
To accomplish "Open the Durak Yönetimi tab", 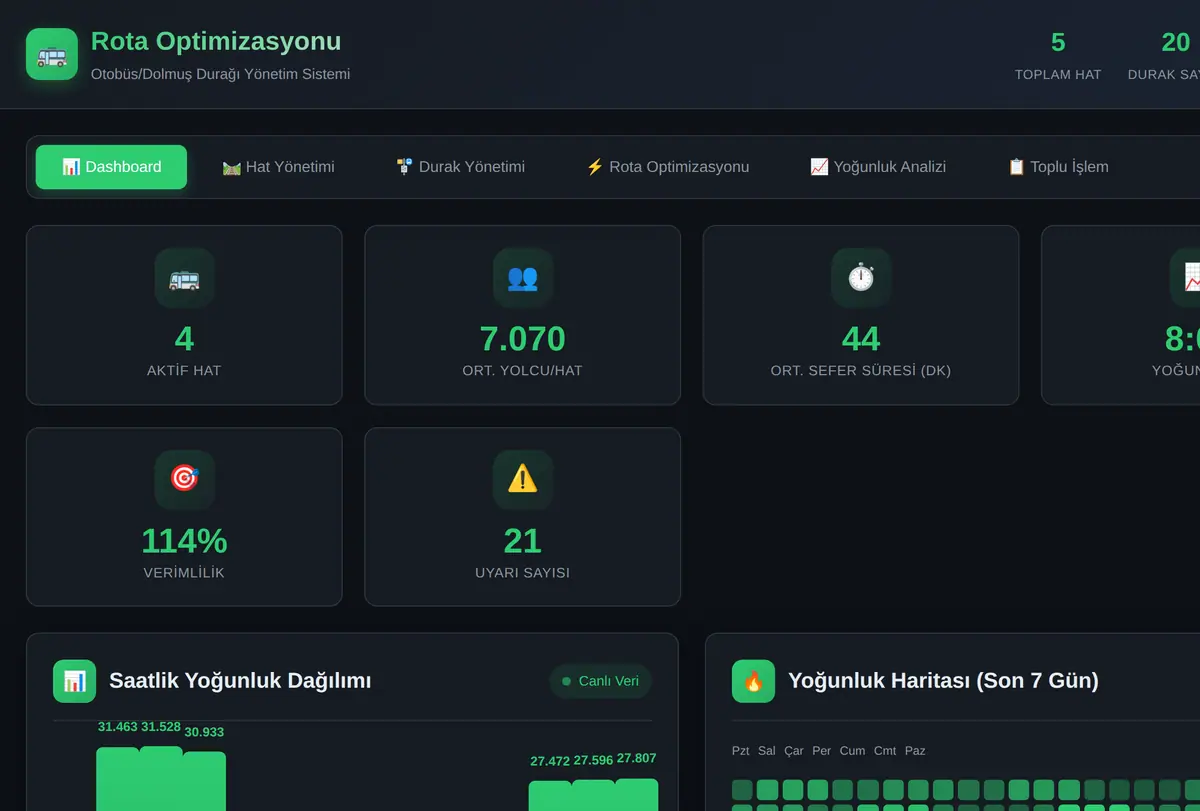I will [x=460, y=167].
